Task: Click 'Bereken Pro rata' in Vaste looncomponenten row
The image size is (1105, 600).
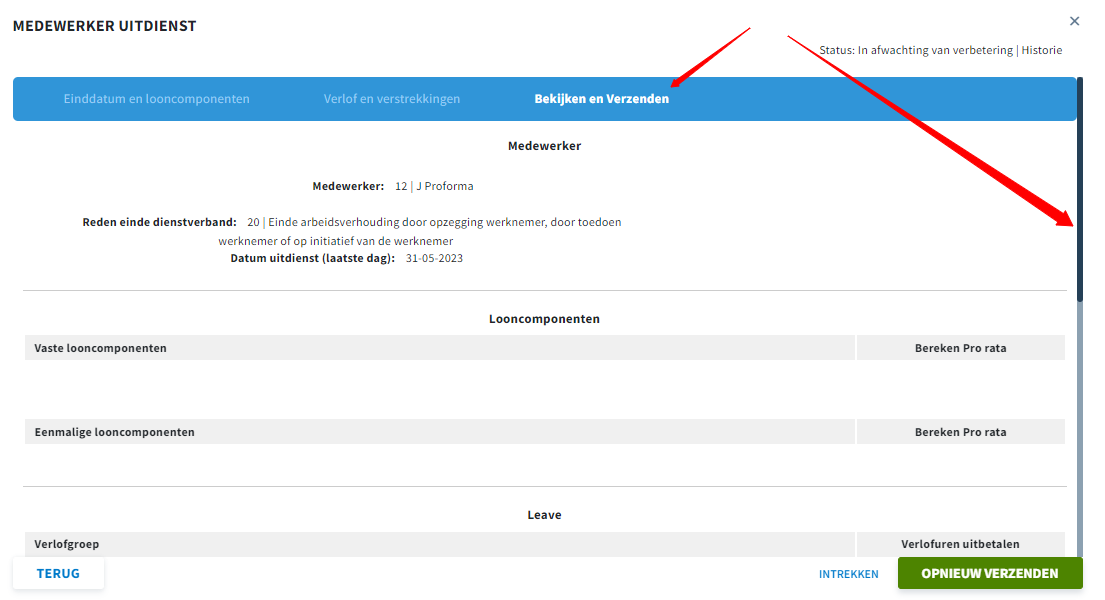Action: pyautogui.click(x=961, y=348)
